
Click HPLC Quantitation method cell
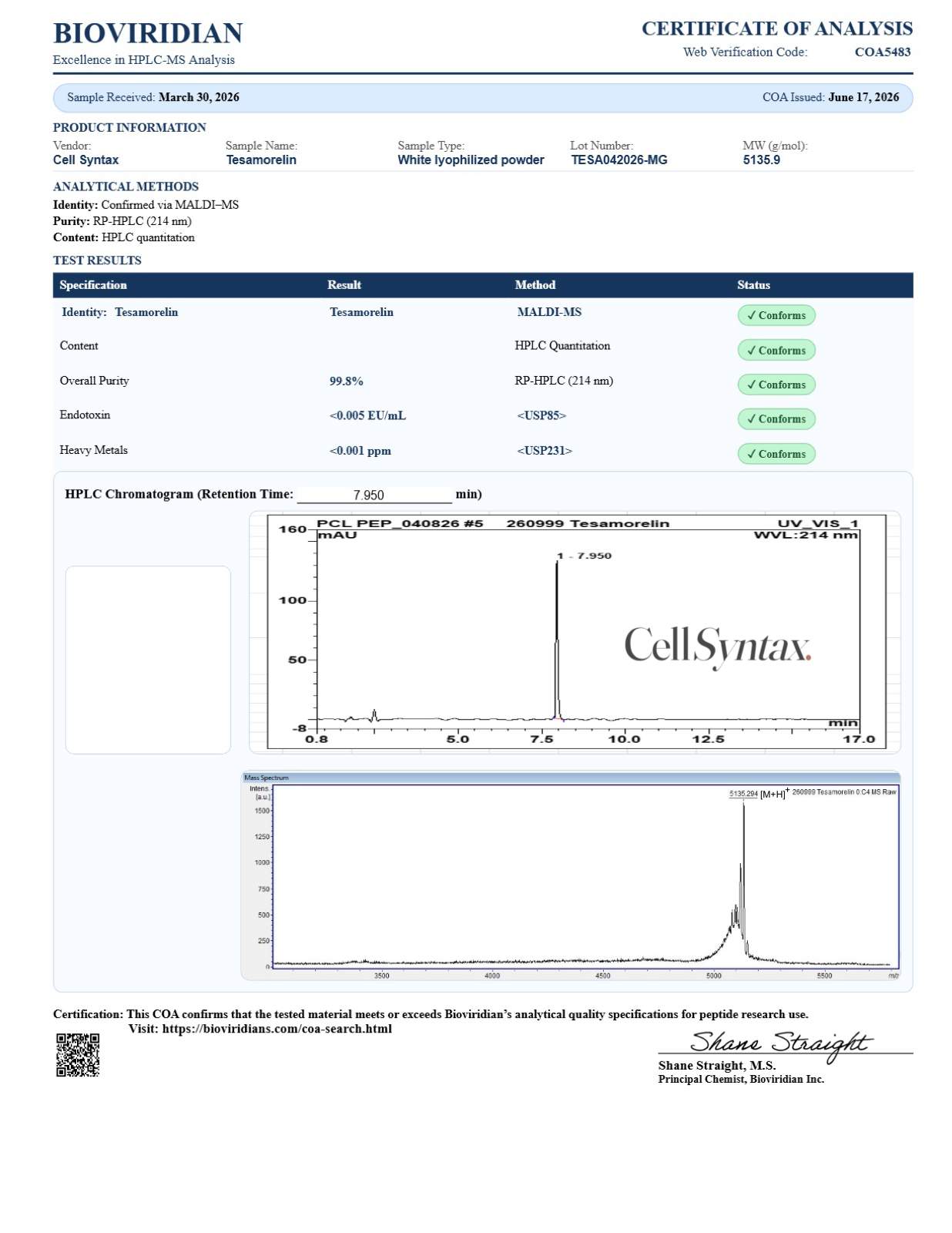562,346
